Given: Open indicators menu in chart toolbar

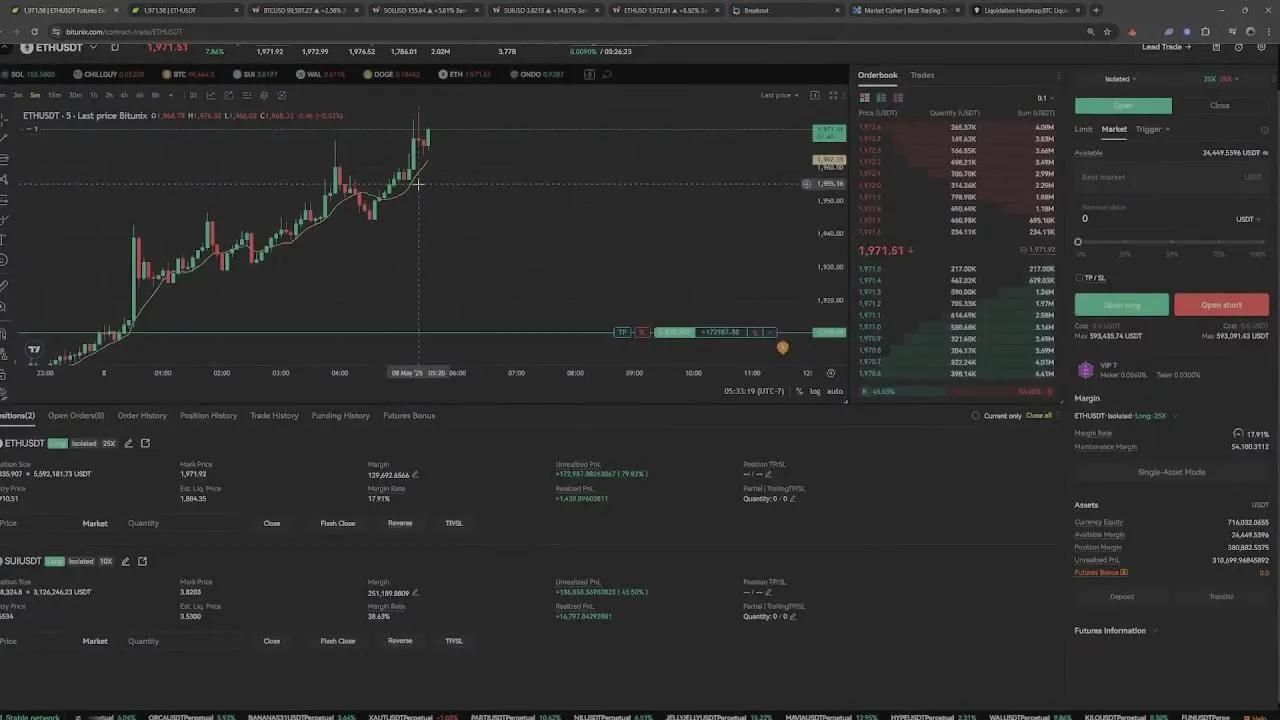Looking at the screenshot, I should [211, 95].
